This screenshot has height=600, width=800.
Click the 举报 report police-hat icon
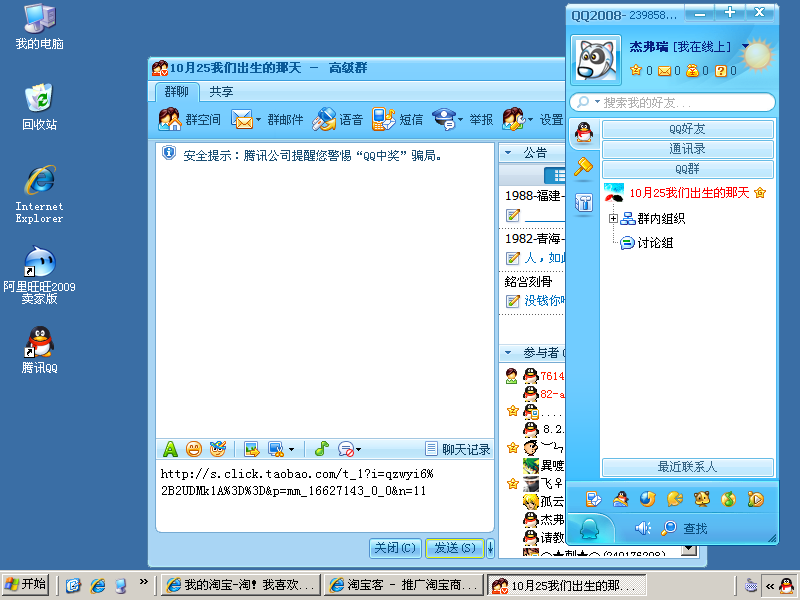(444, 119)
